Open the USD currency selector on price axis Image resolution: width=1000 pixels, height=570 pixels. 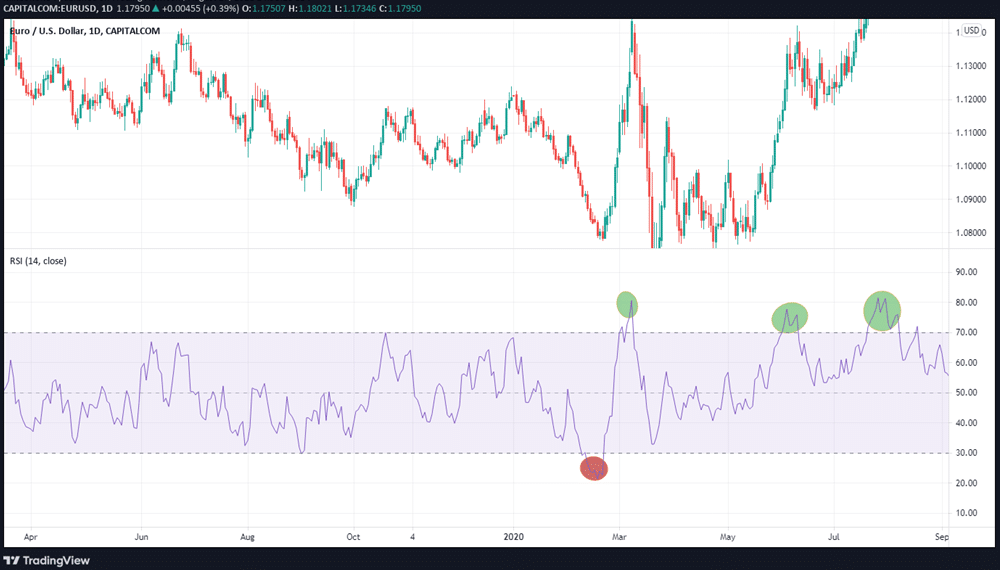tap(972, 31)
